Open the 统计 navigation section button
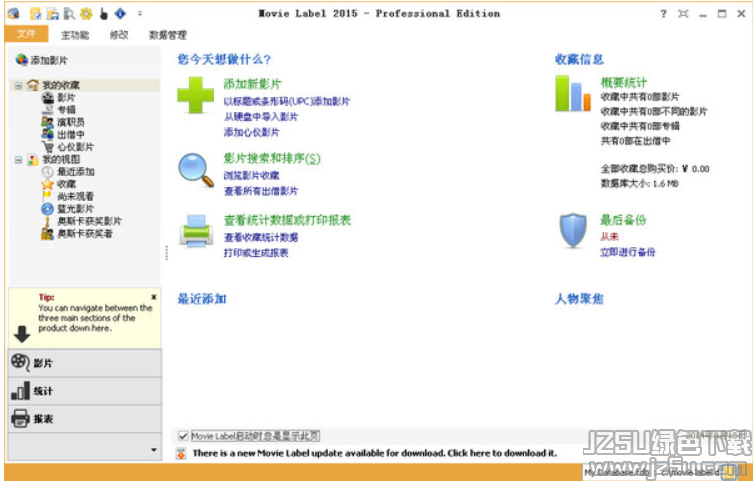The image size is (753, 481). tap(85, 391)
